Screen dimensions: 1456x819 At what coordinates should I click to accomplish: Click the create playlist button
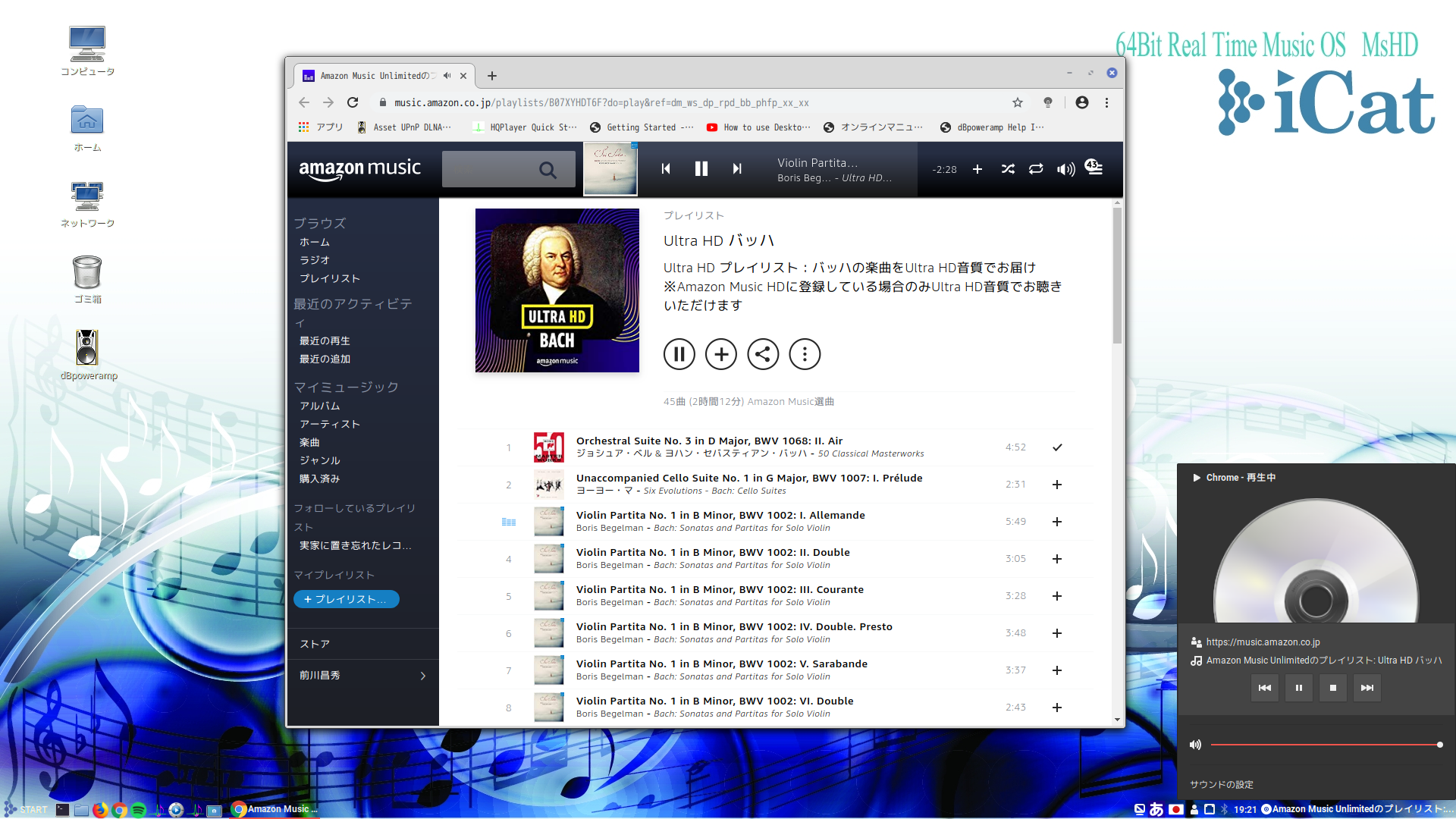coord(347,599)
